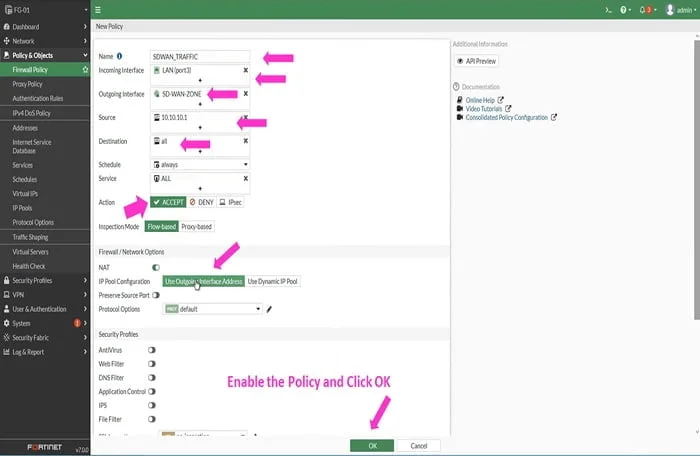This screenshot has width=700, height=456.
Task: Open Protocol Options default dropdown
Action: pos(212,309)
